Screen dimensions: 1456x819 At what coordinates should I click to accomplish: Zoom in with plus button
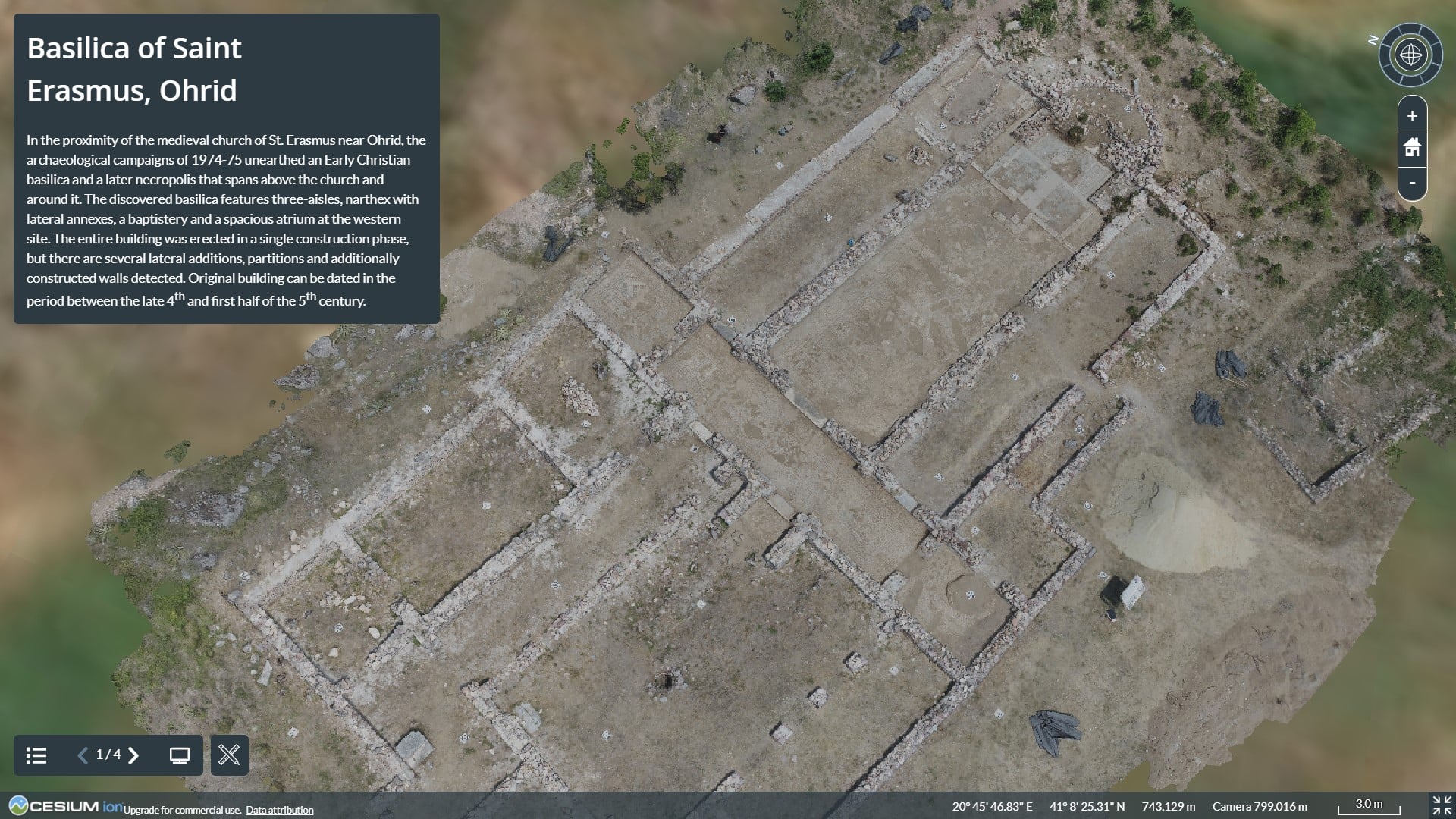(1412, 116)
